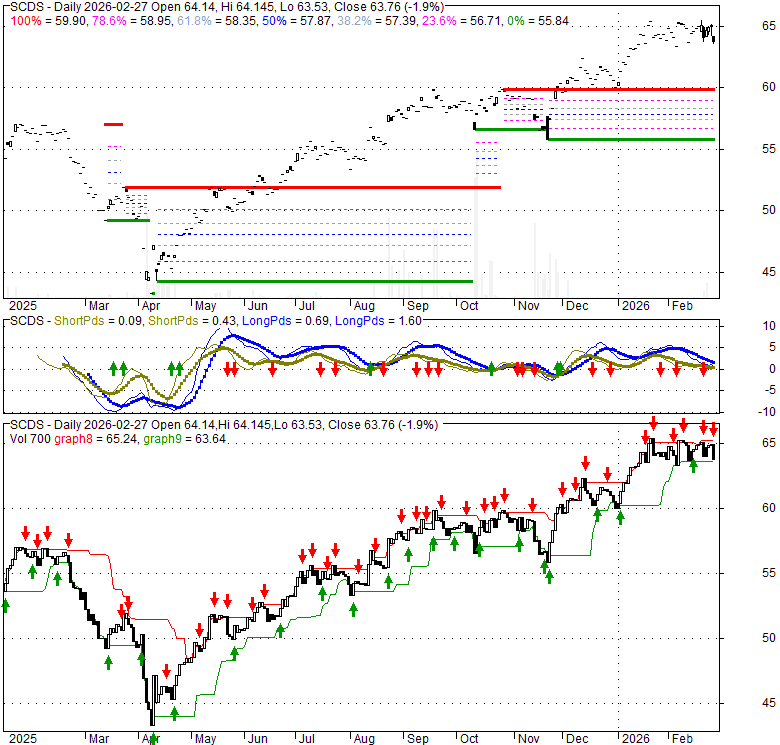780x745 pixels.
Task: Click the '2026' date label under the Fibonacci chart
Action: (x=636, y=305)
